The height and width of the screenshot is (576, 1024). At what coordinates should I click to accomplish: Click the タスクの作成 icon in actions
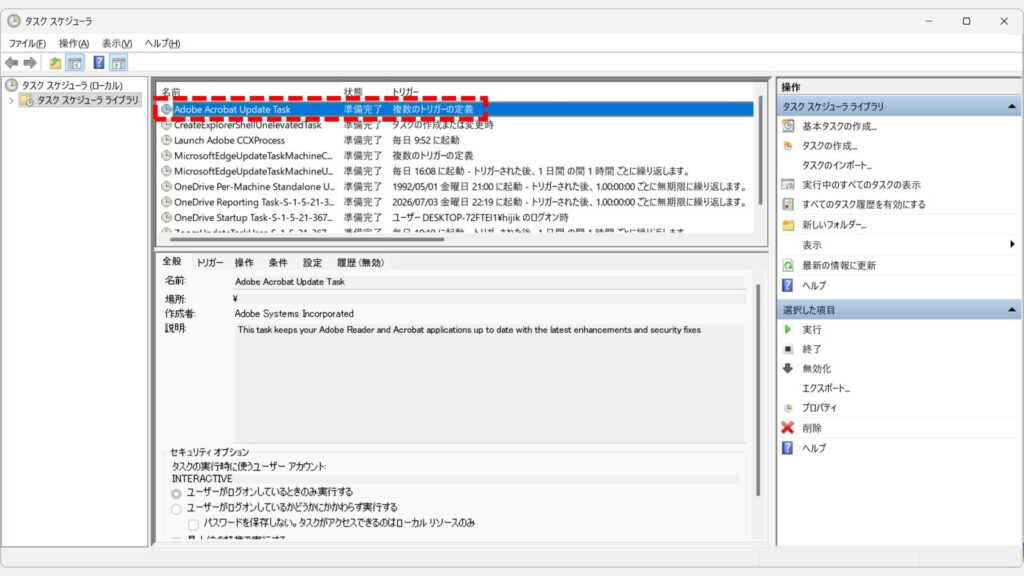click(x=788, y=146)
